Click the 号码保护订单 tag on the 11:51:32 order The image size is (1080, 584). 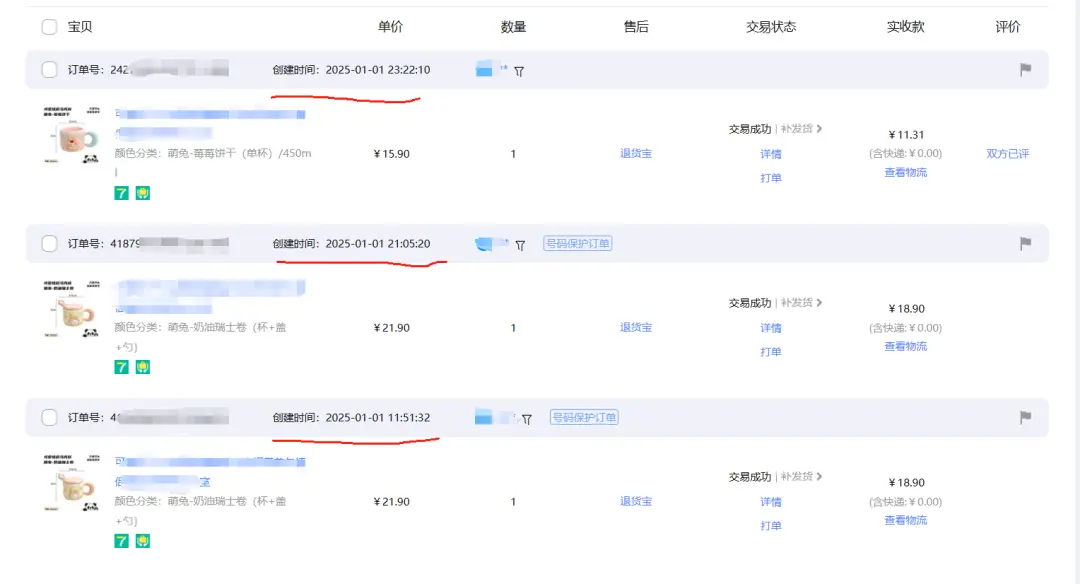[x=584, y=418]
